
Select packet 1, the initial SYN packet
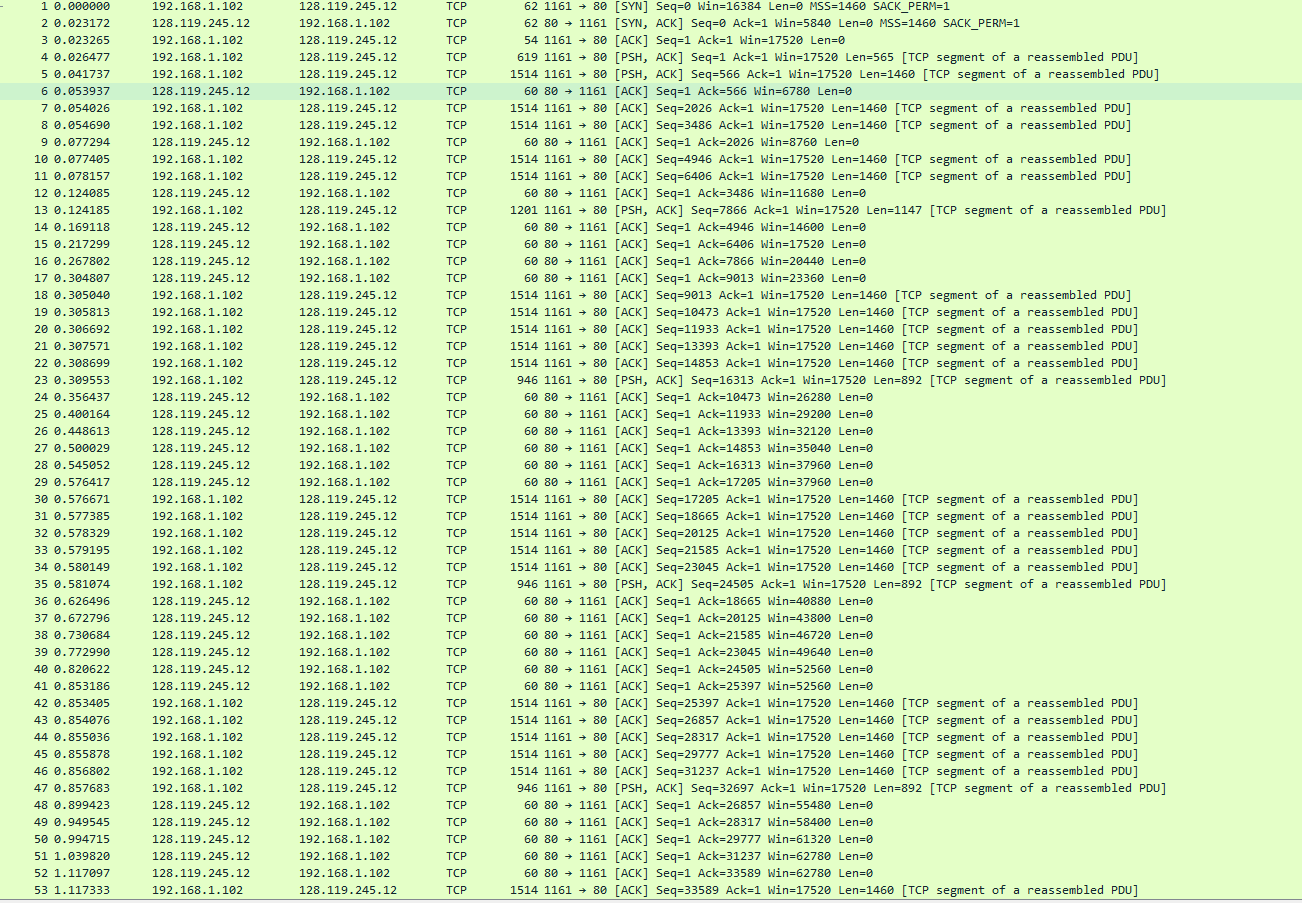(400, 6)
